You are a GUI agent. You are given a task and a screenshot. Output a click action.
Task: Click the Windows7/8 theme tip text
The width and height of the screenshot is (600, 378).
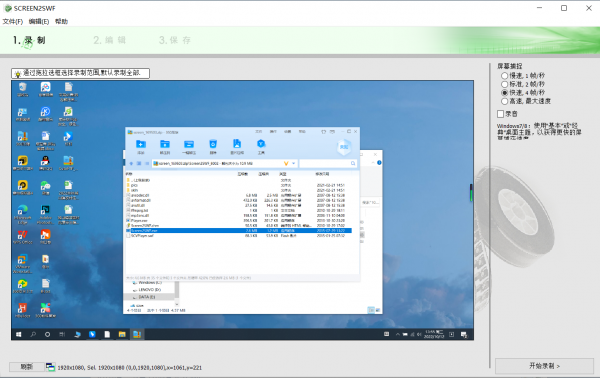point(539,131)
